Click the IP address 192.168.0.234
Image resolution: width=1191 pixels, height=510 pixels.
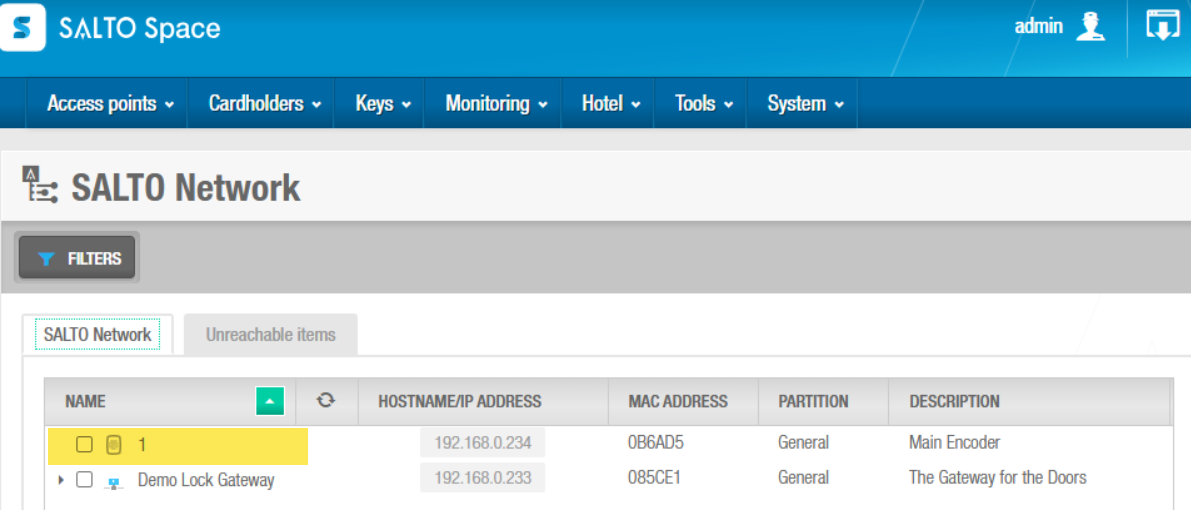[483, 443]
